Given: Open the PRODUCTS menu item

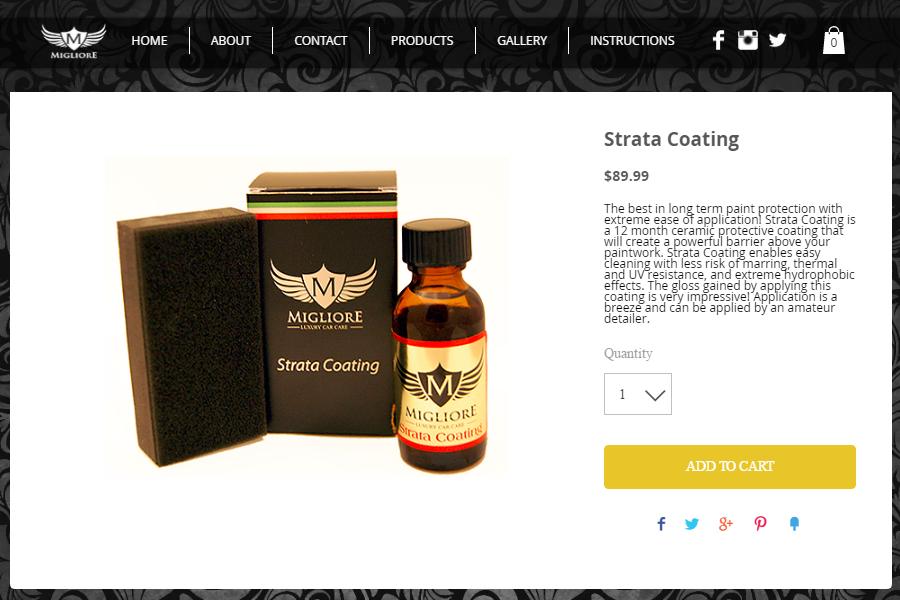Looking at the screenshot, I should coord(422,41).
